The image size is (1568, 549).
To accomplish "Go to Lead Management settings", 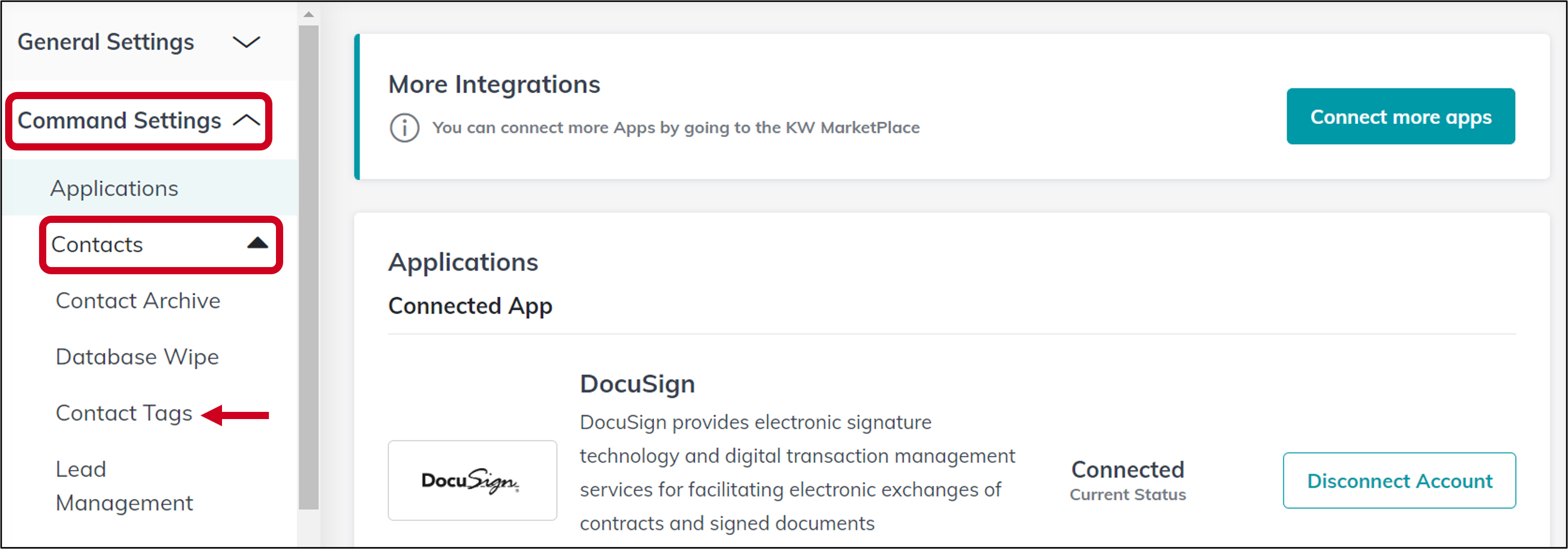I will pos(124,486).
